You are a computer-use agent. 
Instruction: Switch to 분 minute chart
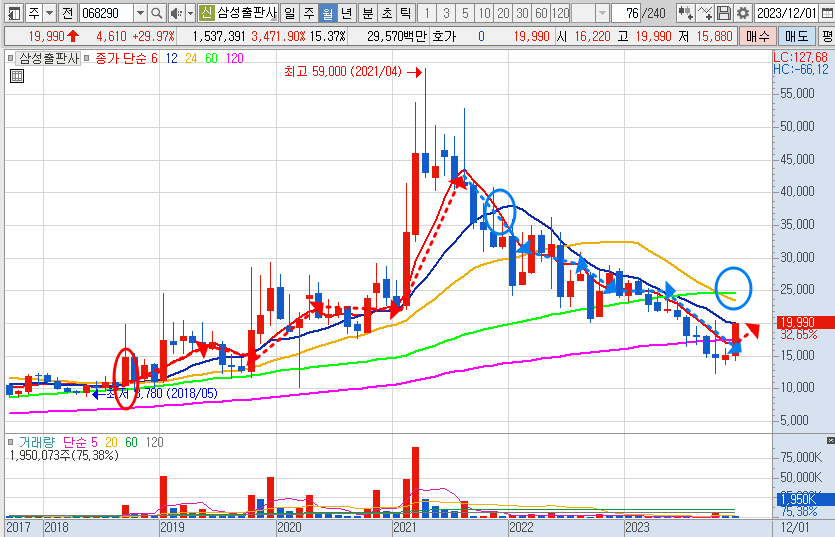[368, 13]
